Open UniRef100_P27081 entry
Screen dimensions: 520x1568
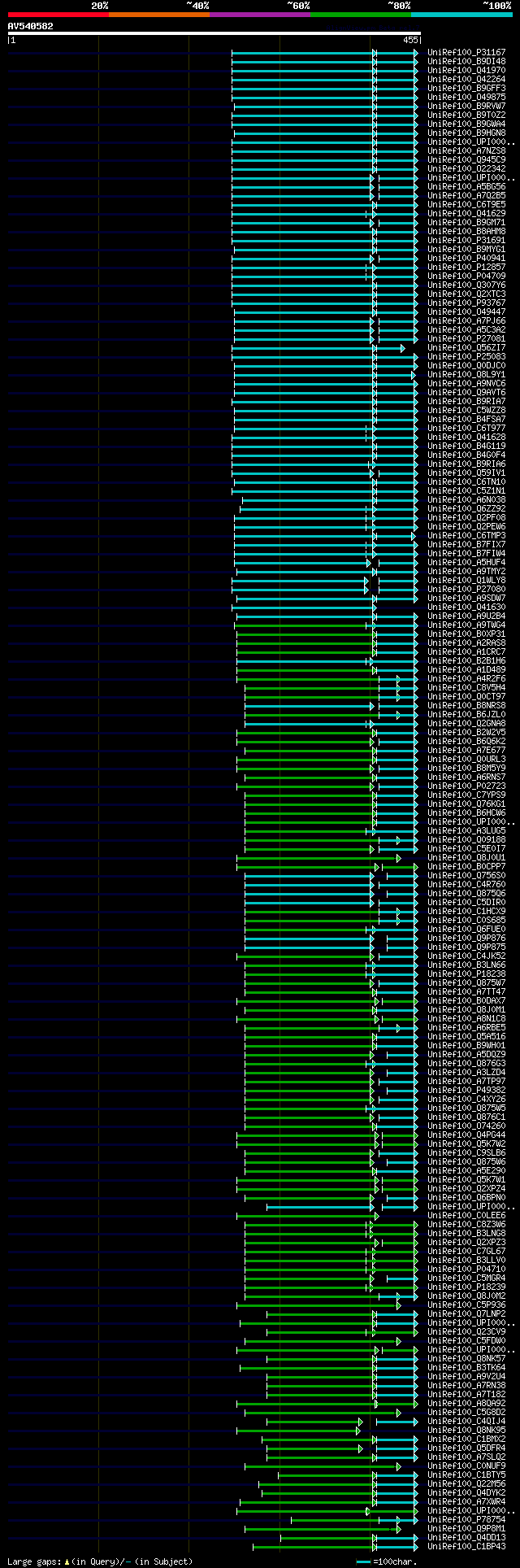466,338
